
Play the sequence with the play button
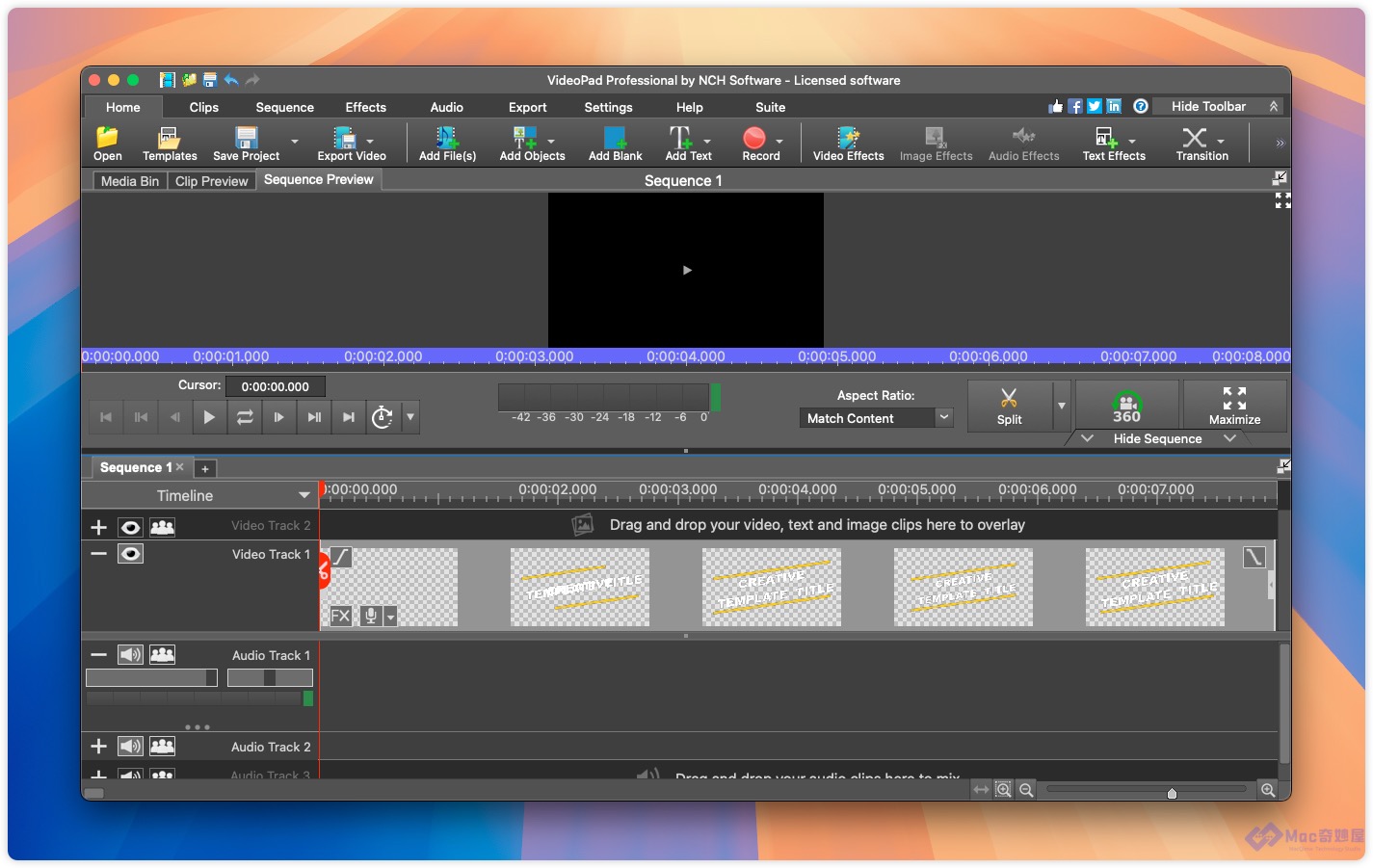point(209,417)
